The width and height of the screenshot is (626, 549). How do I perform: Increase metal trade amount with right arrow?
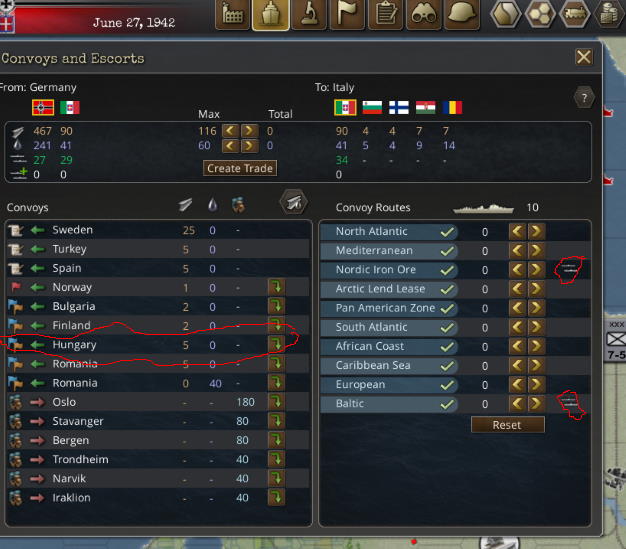tap(249, 131)
